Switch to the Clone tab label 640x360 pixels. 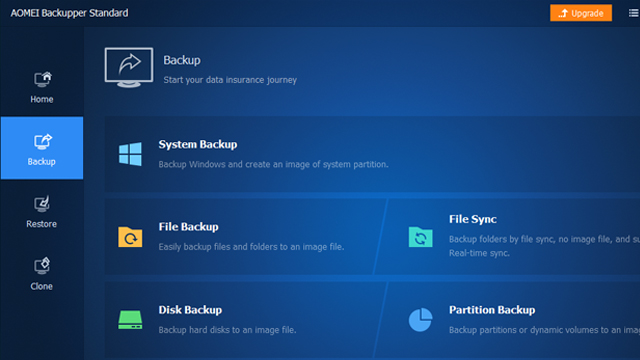click(x=42, y=287)
